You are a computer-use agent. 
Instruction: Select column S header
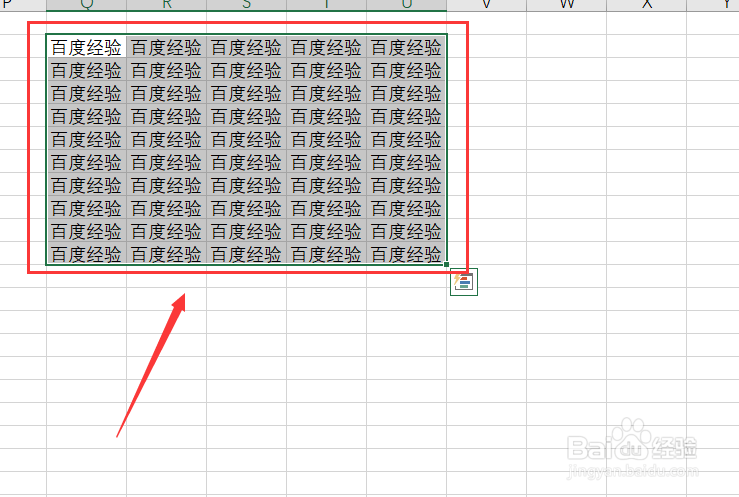tap(246, 5)
